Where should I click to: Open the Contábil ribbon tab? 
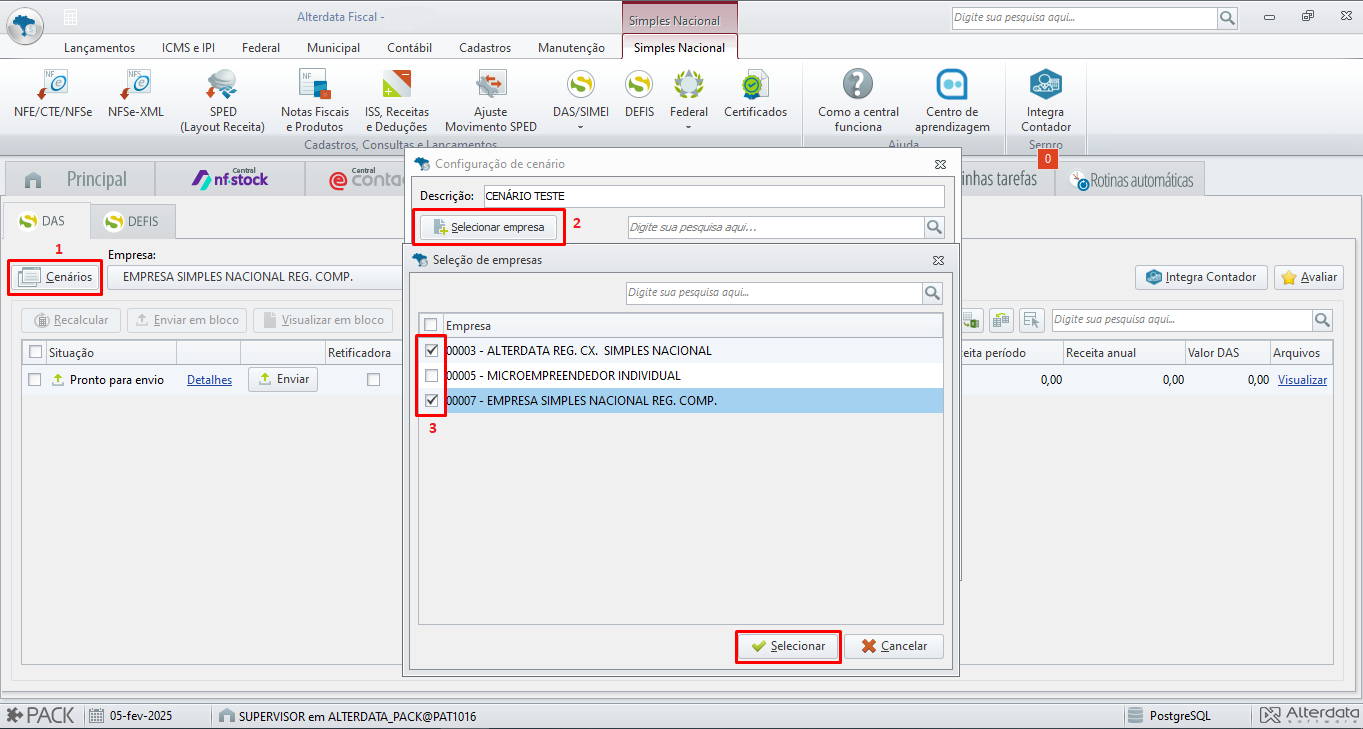[409, 48]
